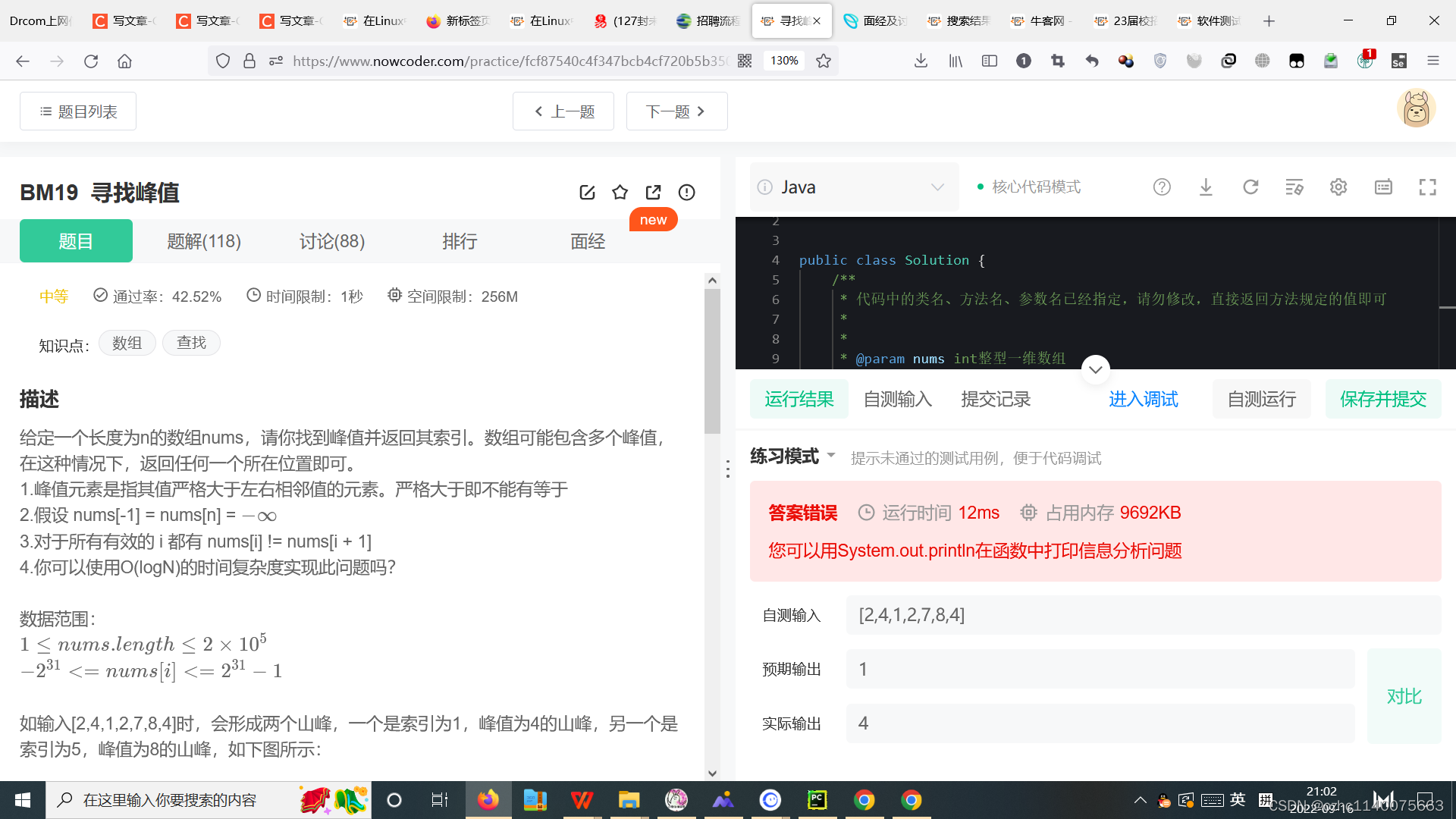Open the 练习模式 mode dropdown
The height and width of the screenshot is (819, 1456).
coord(791,457)
